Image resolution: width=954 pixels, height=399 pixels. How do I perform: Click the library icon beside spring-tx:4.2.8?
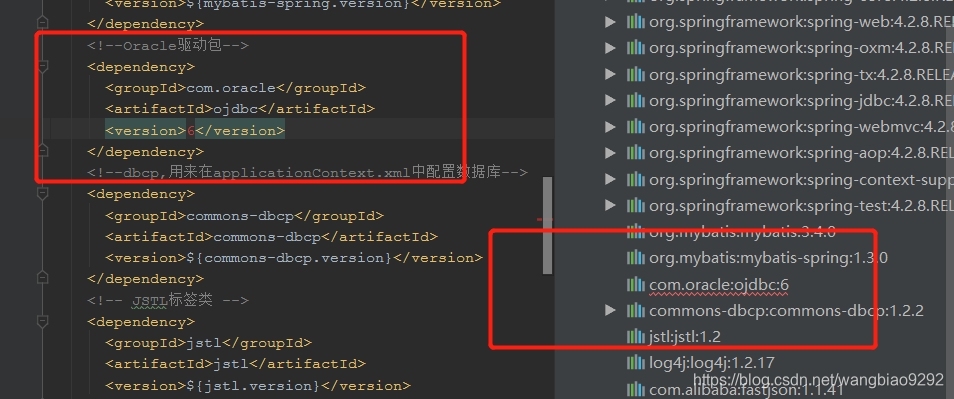click(635, 74)
